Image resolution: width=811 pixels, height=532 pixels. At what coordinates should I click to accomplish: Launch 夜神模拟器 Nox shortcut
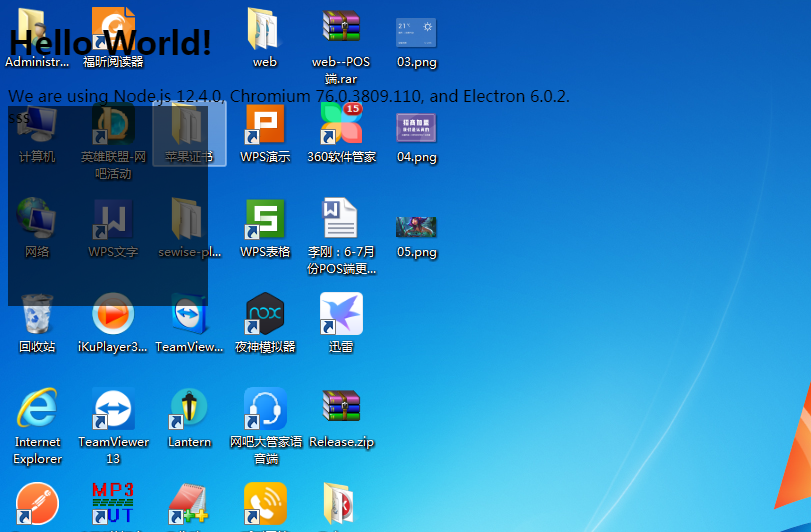(265, 323)
